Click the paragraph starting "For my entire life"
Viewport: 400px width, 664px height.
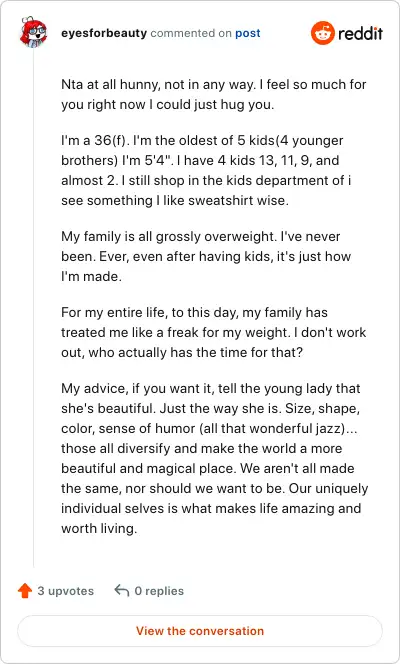pyautogui.click(x=214, y=333)
